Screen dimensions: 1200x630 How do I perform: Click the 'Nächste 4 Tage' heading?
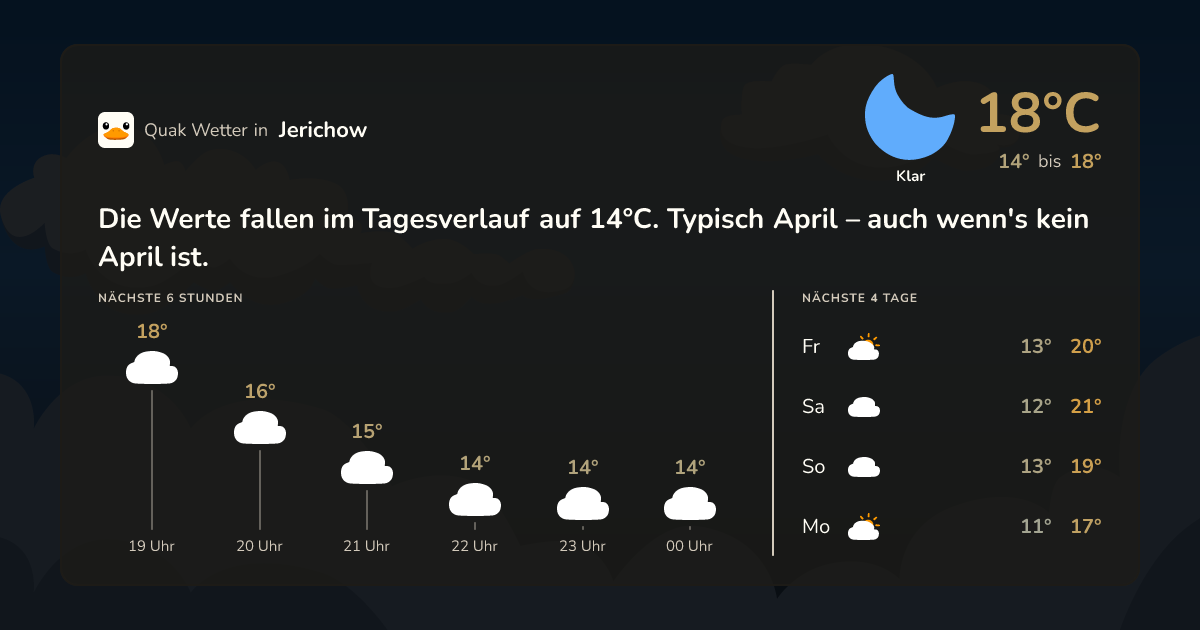860,298
